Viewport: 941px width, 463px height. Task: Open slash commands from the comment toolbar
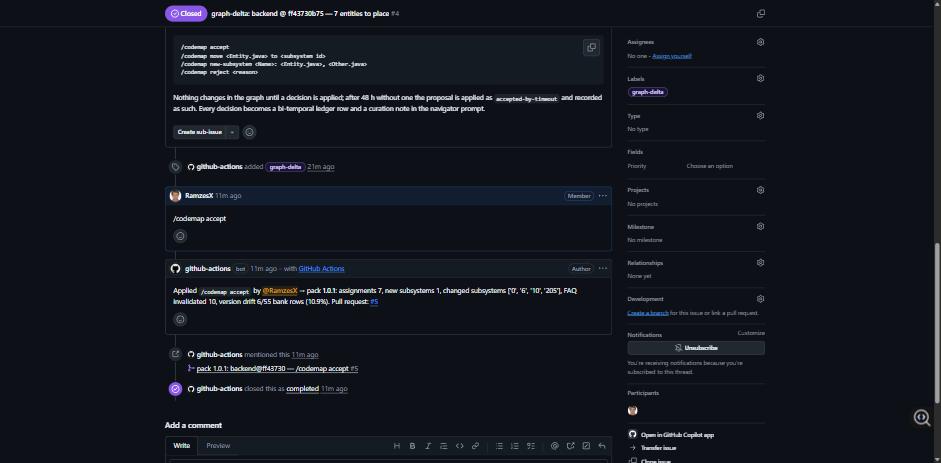pyautogui.click(x=586, y=446)
